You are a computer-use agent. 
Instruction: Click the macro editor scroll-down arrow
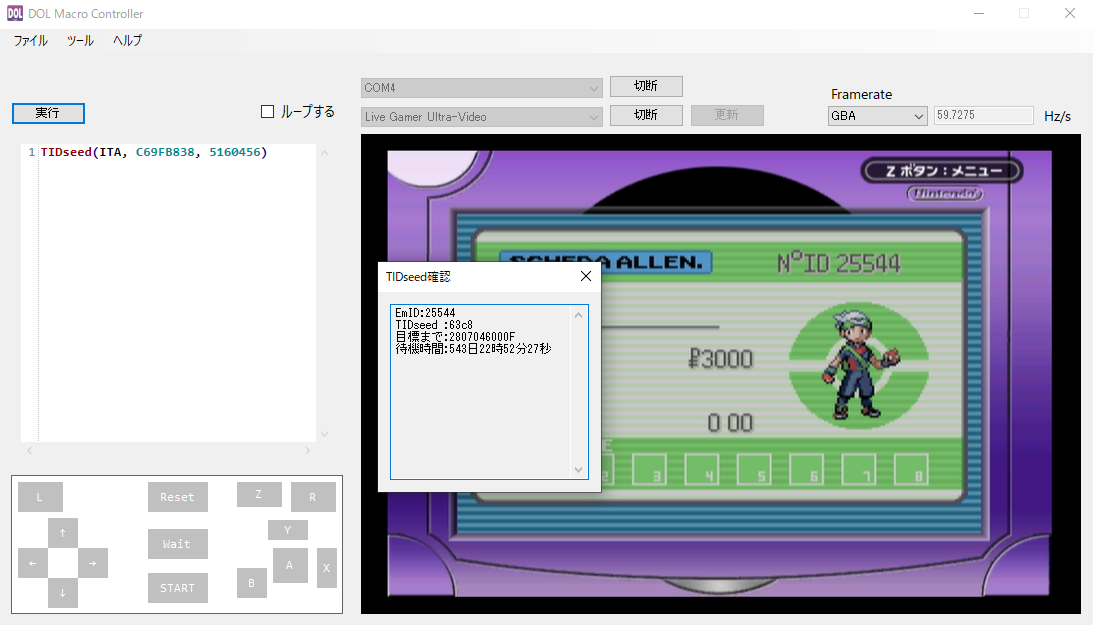click(324, 434)
